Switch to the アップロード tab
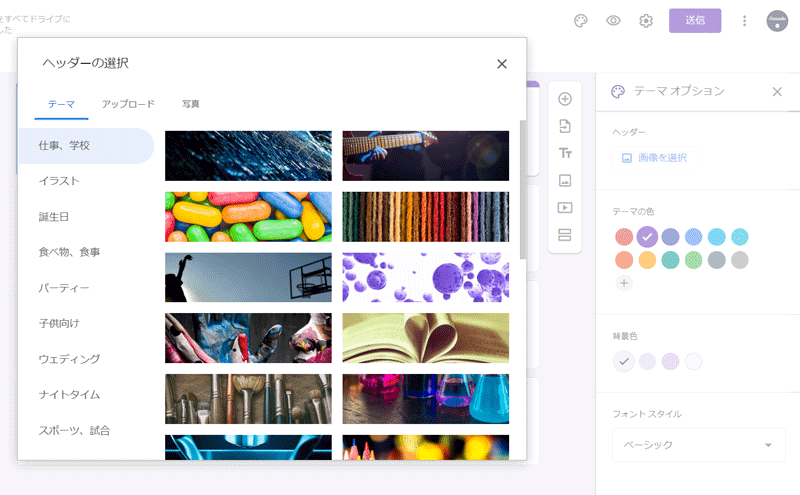 [x=128, y=104]
